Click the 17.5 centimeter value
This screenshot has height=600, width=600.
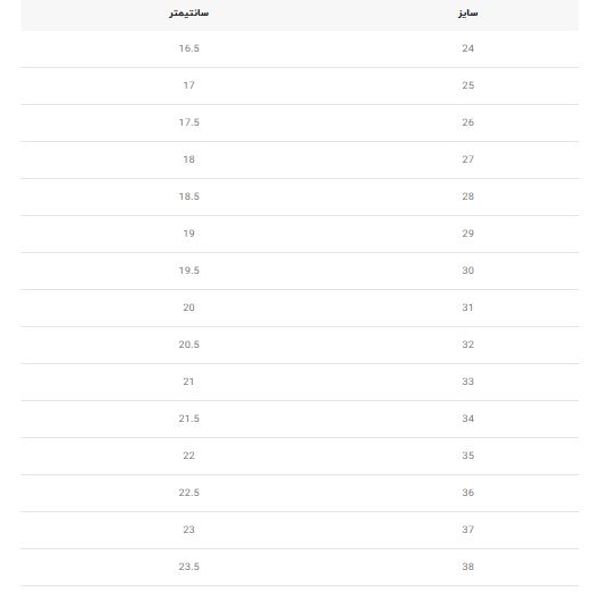tap(189, 123)
